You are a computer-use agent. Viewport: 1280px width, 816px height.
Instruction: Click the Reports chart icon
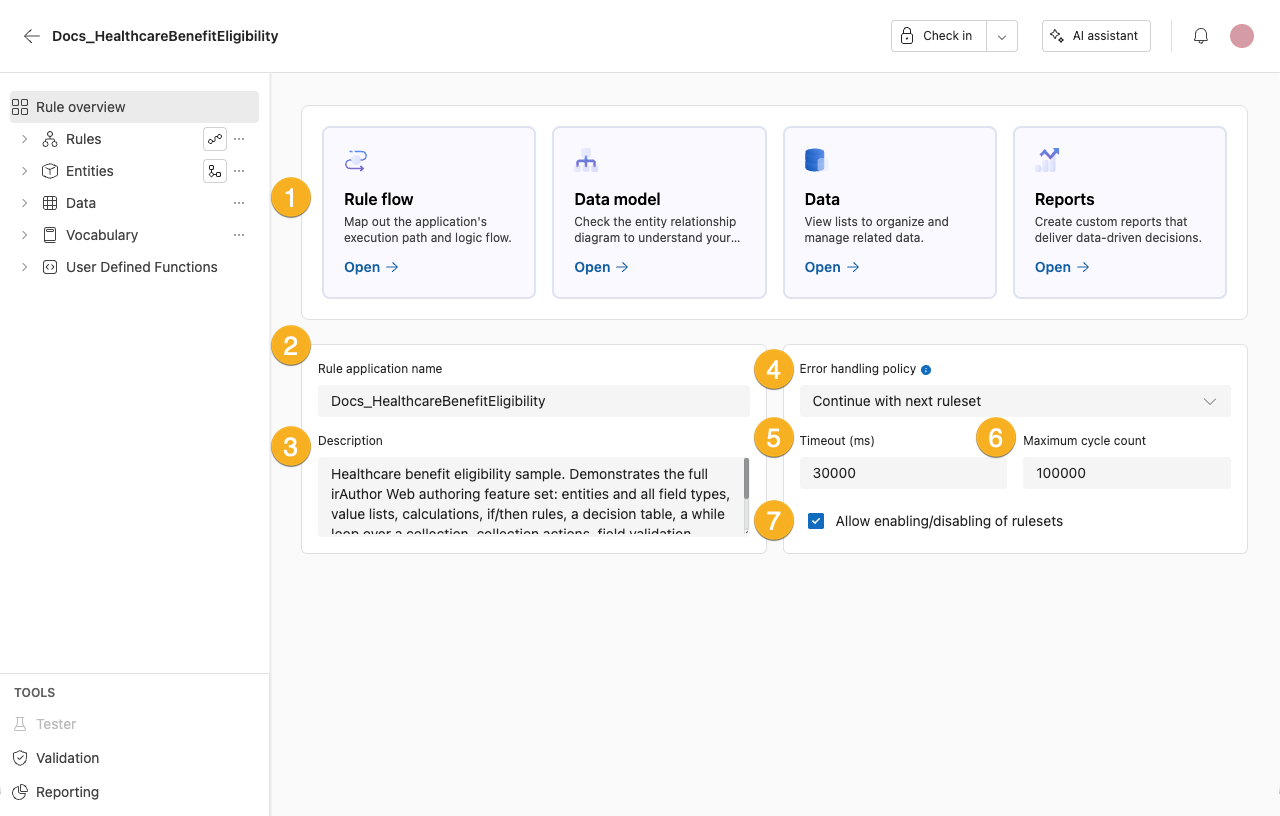point(1047,160)
